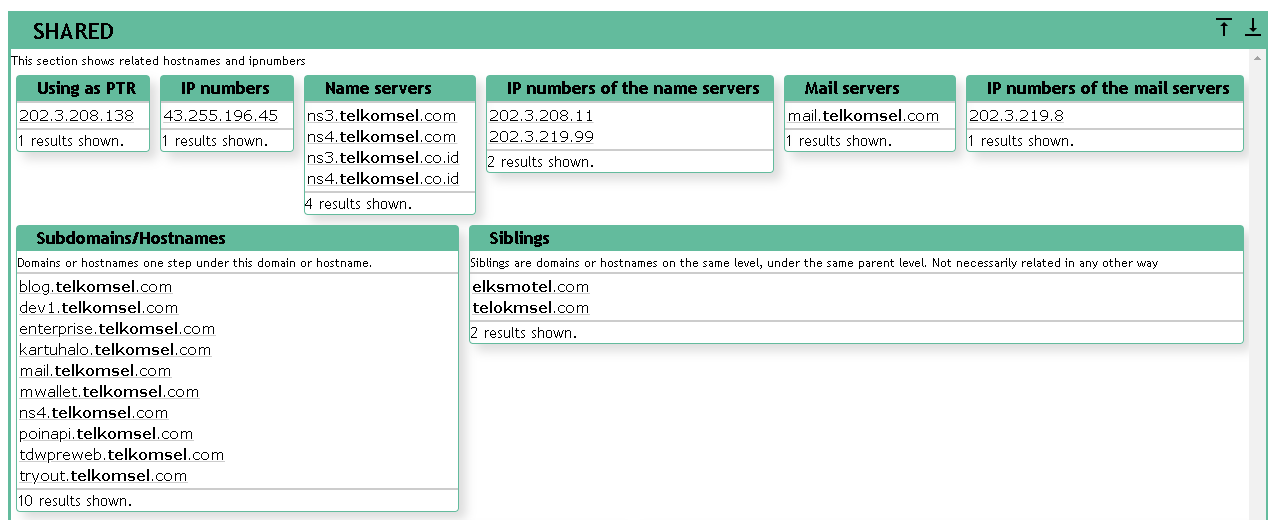Open name server ns4.telkomsel.com
Viewport: 1268px width, 520px height.
pyautogui.click(x=381, y=137)
